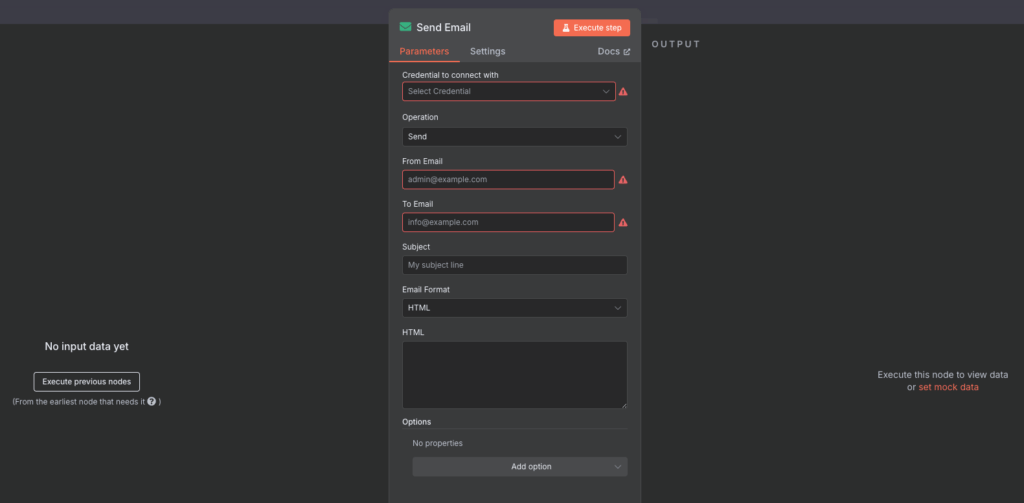Switch to the Settings tab
The width and height of the screenshot is (1024, 503).
click(x=488, y=51)
